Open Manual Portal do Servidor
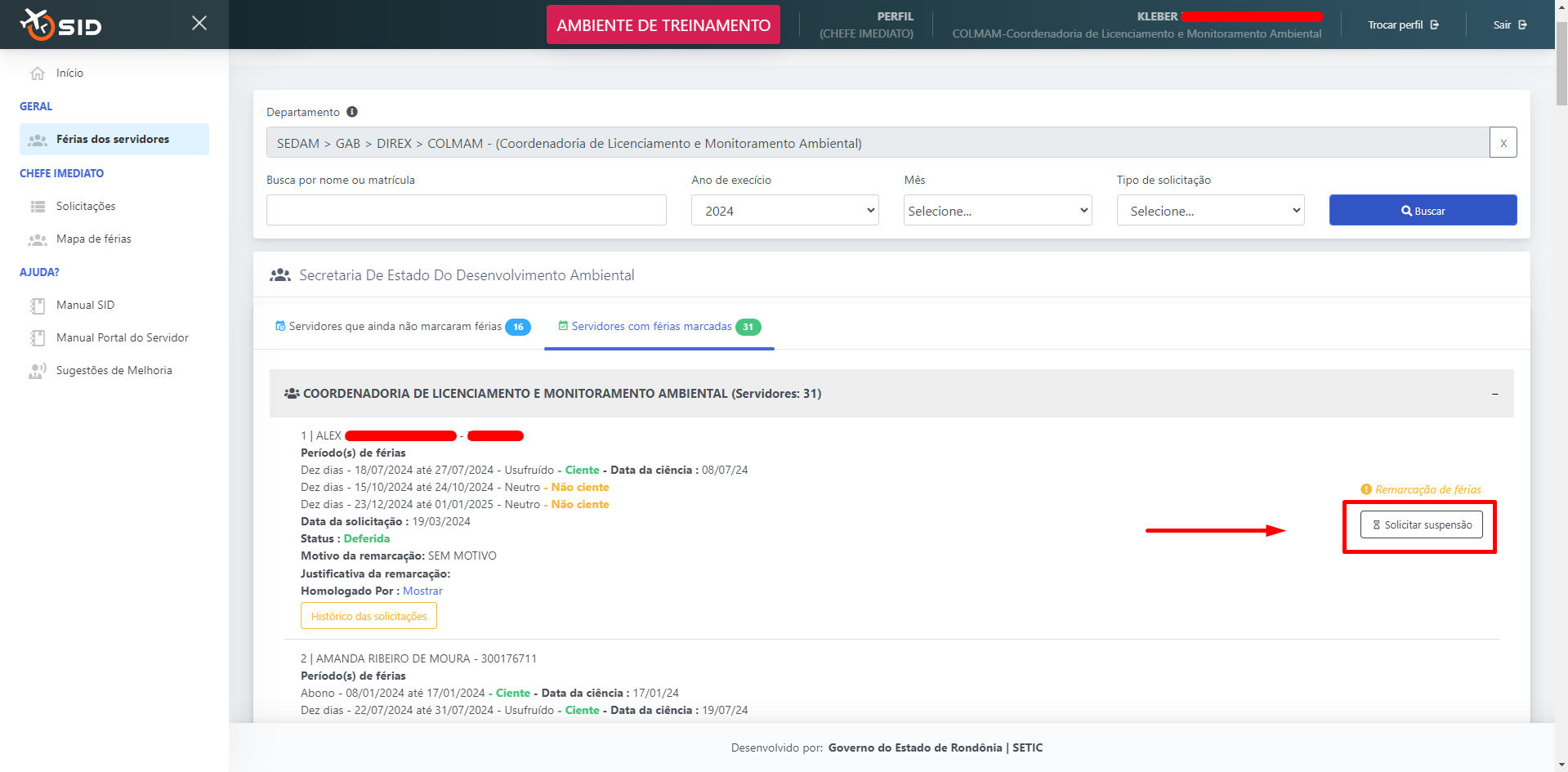This screenshot has height=772, width=1568. (123, 337)
